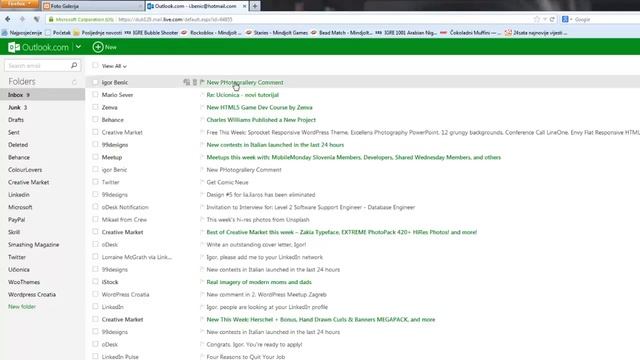Click the search magnifier icon
Viewport: 640px width, 360px height.
tap(74, 65)
